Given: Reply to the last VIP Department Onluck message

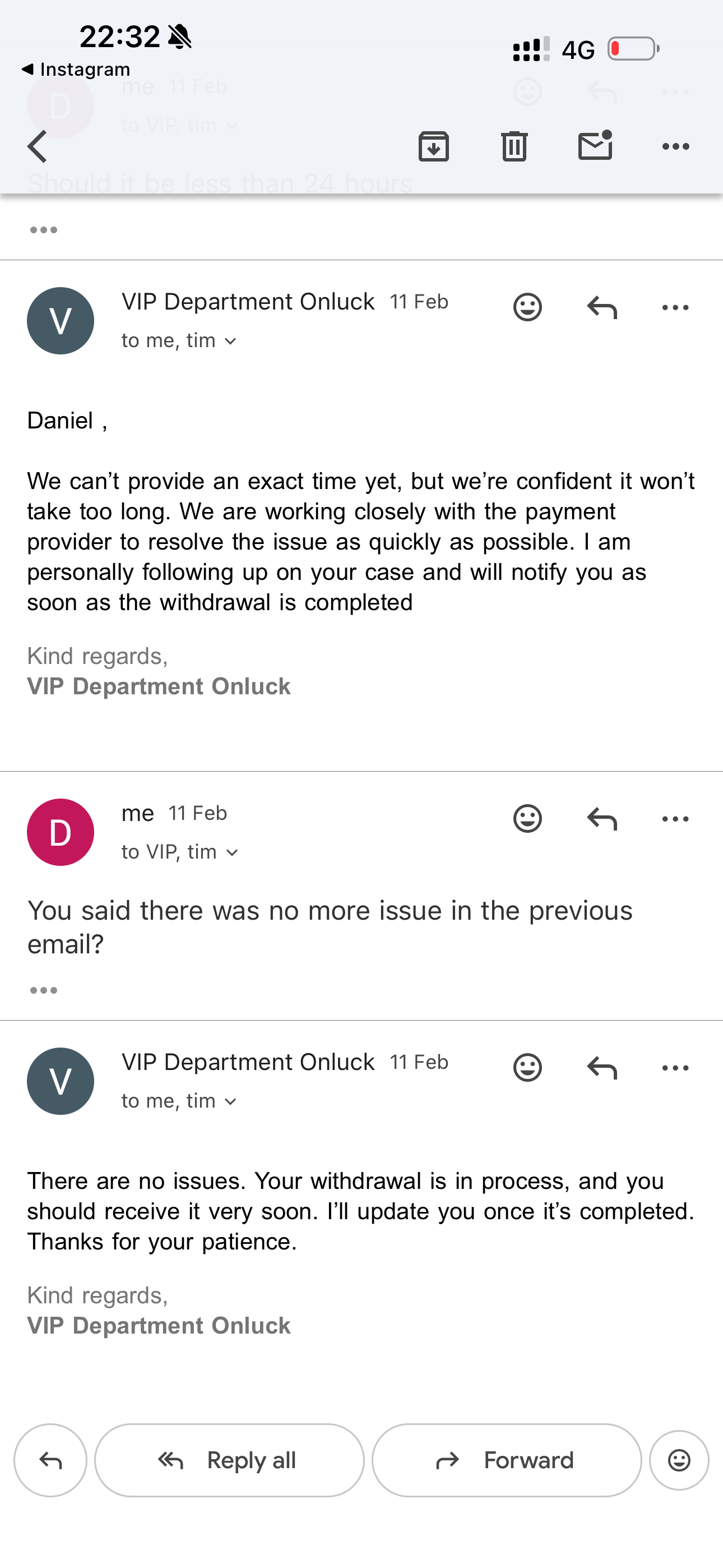Looking at the screenshot, I should [602, 1068].
